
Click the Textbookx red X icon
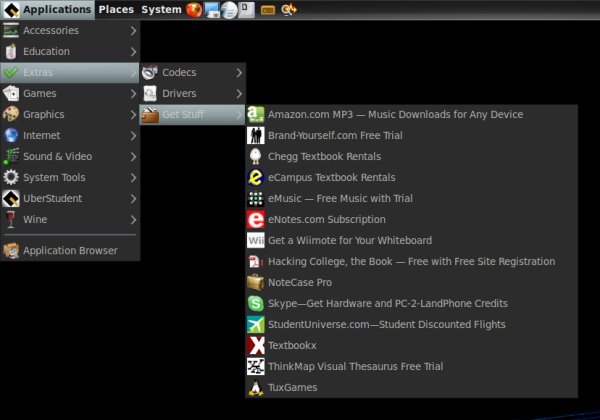point(256,345)
